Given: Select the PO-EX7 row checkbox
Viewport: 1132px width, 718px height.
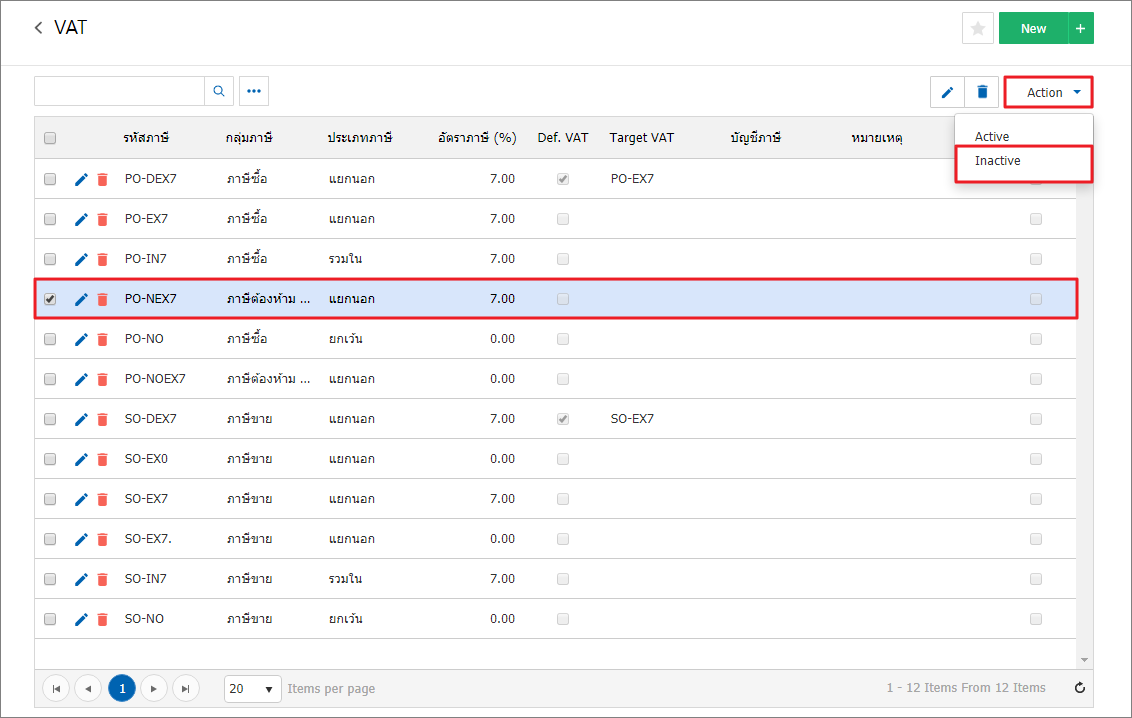Looking at the screenshot, I should tap(50, 219).
